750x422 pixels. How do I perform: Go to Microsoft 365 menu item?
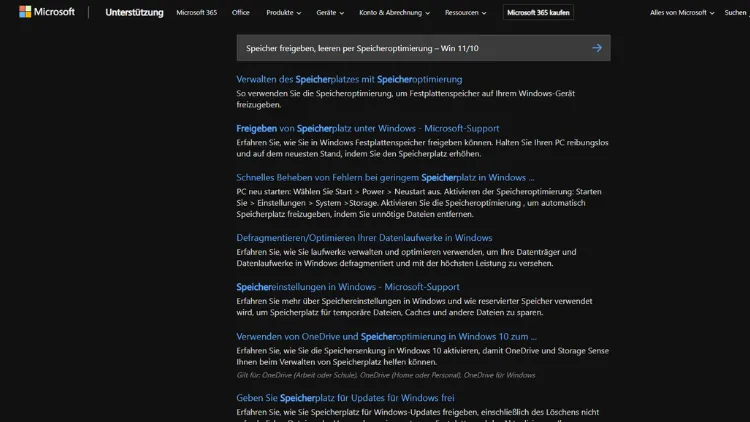click(x=197, y=12)
